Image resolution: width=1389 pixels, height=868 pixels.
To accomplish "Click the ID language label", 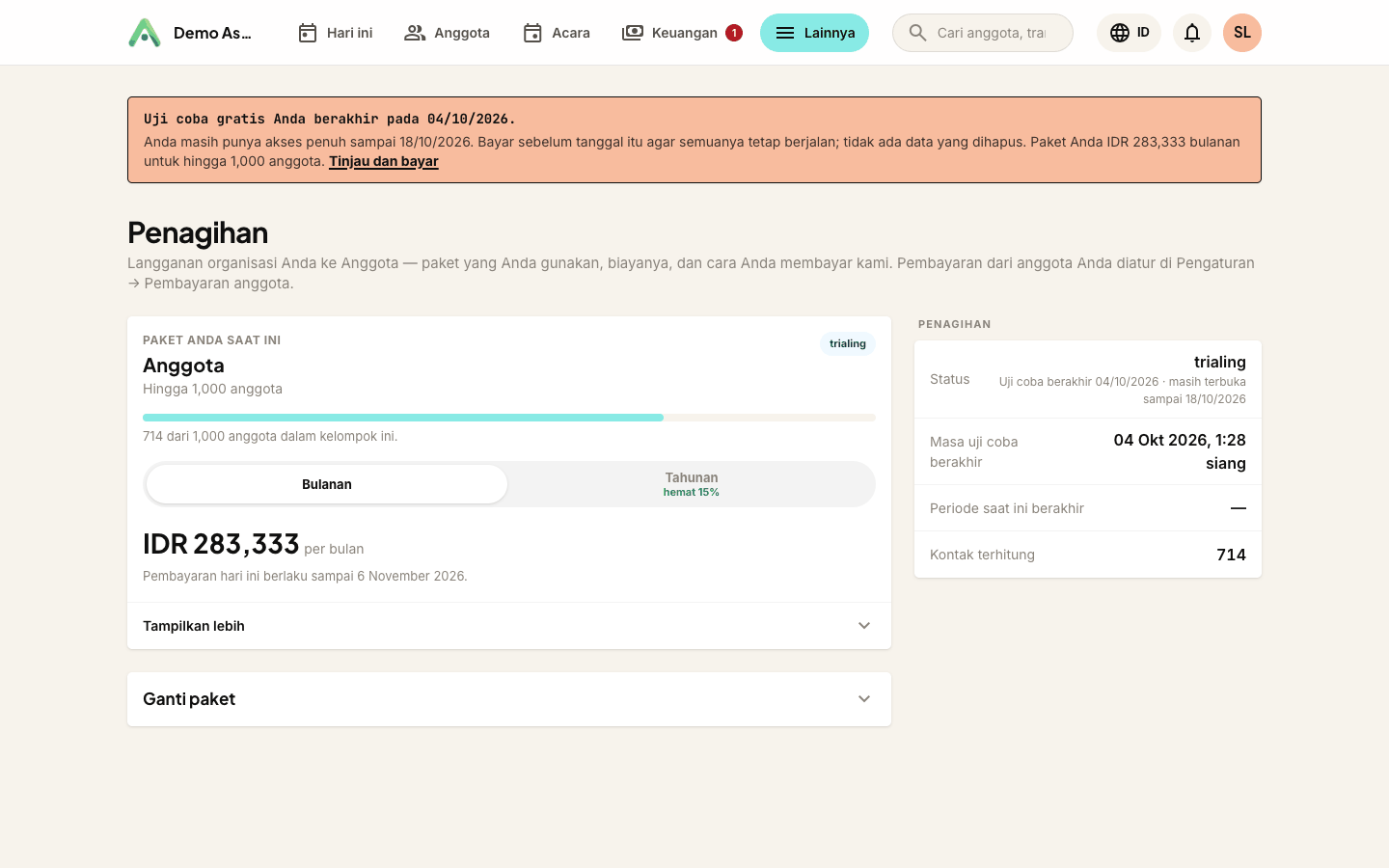I will click(x=1143, y=33).
